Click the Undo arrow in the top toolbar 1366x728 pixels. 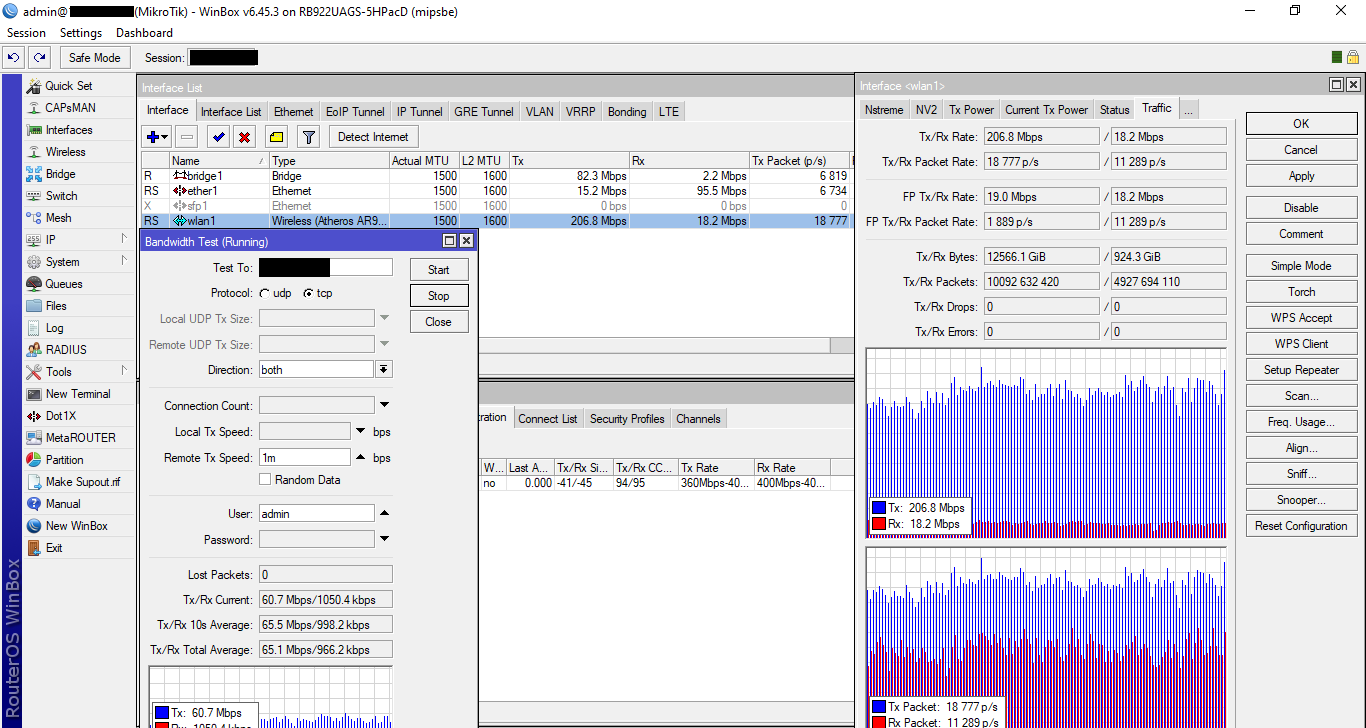(14, 58)
